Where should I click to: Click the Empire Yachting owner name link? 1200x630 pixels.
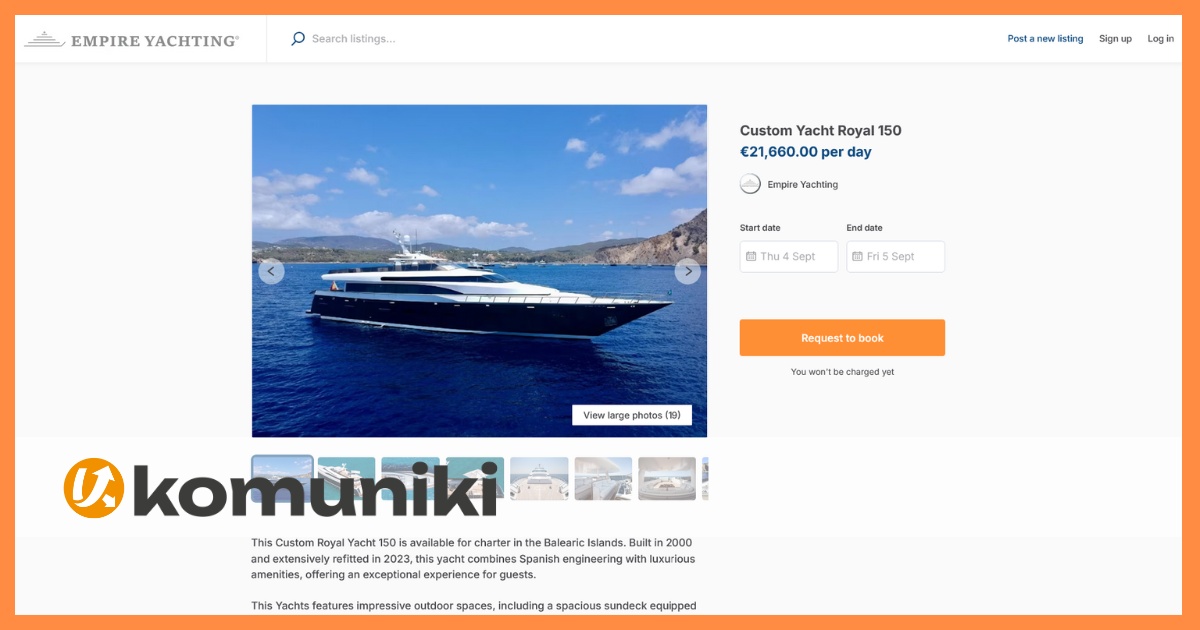(803, 185)
